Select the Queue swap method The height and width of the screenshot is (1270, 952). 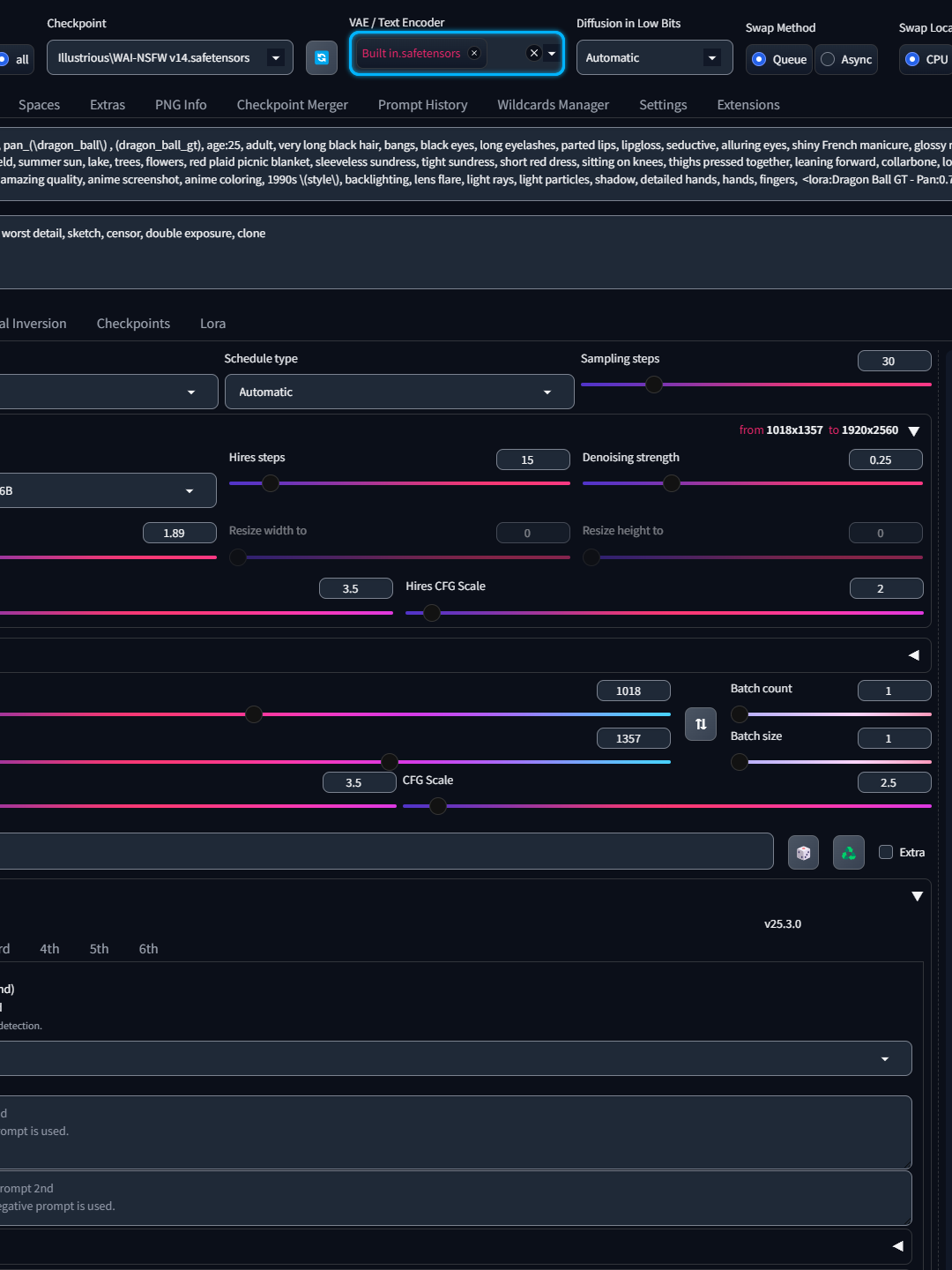[x=759, y=59]
